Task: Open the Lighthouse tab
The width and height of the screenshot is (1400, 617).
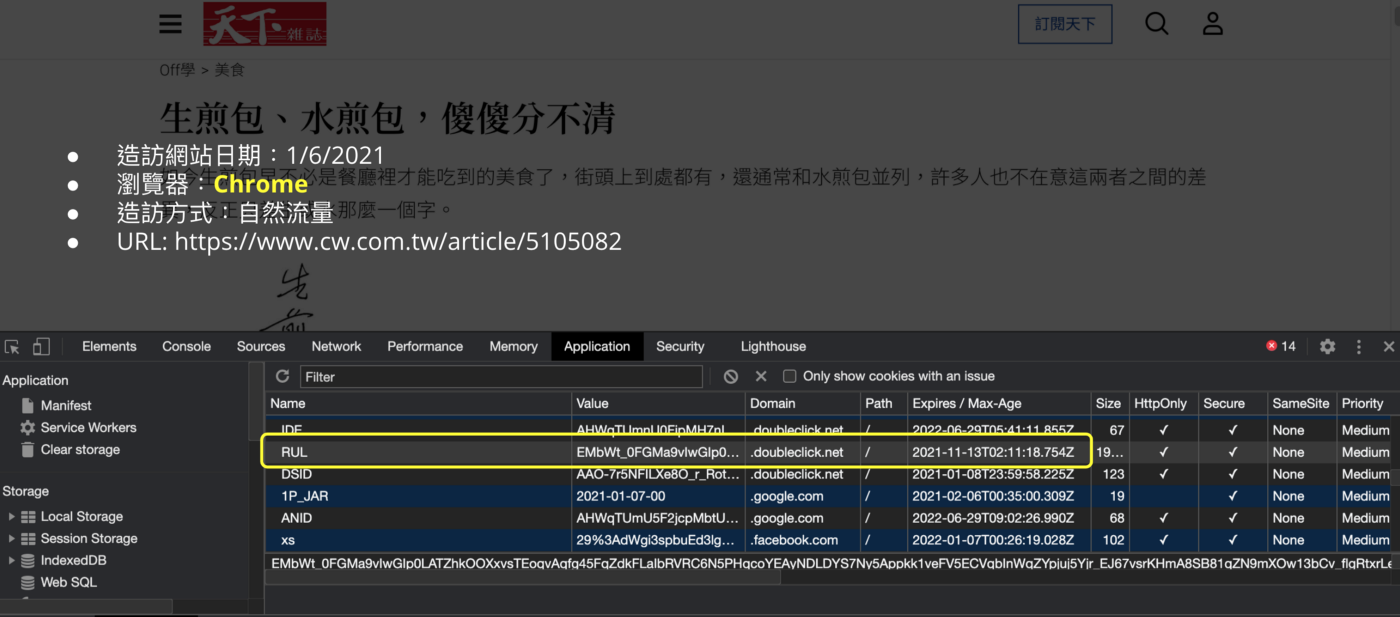Action: click(x=773, y=347)
